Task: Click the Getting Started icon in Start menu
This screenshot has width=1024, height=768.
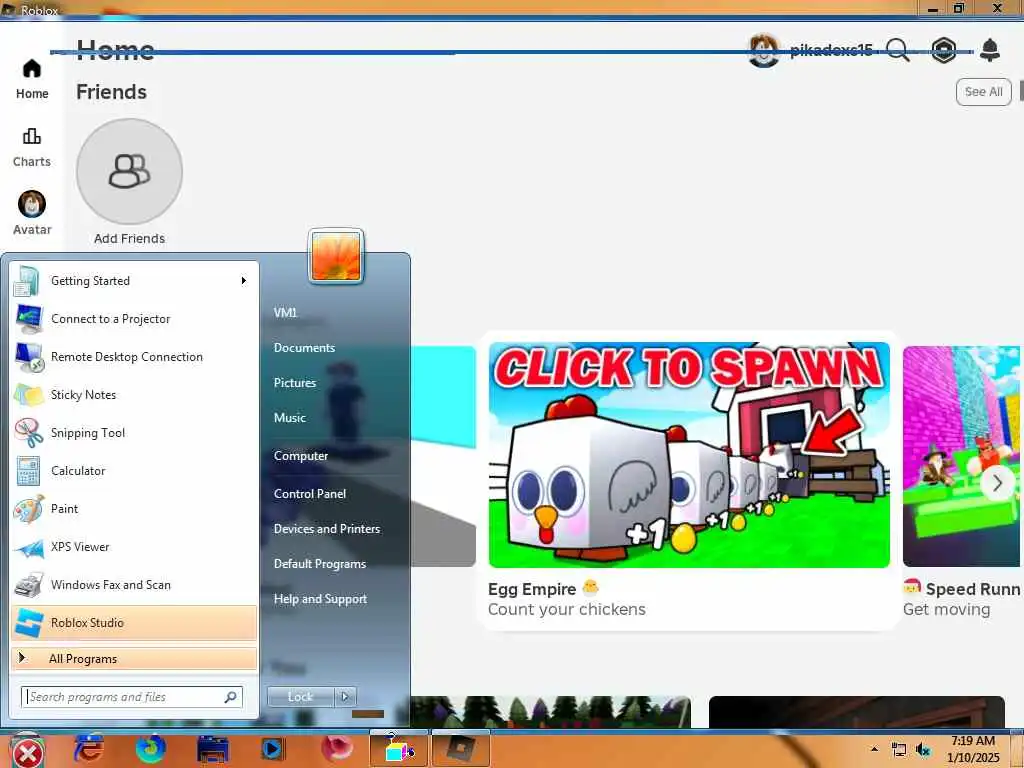Action: (x=27, y=281)
